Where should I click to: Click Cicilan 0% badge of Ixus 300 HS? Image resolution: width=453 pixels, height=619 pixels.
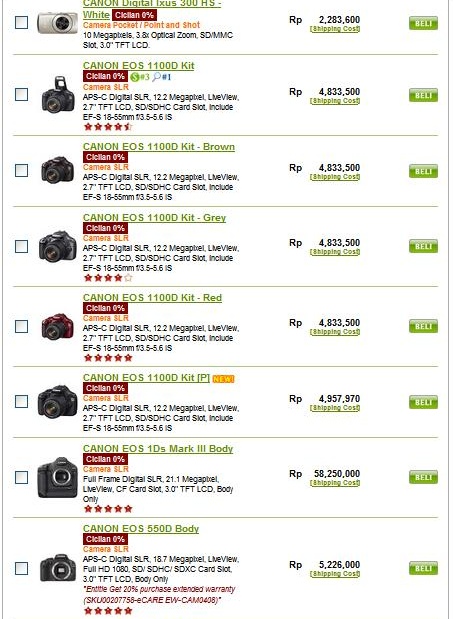point(134,15)
